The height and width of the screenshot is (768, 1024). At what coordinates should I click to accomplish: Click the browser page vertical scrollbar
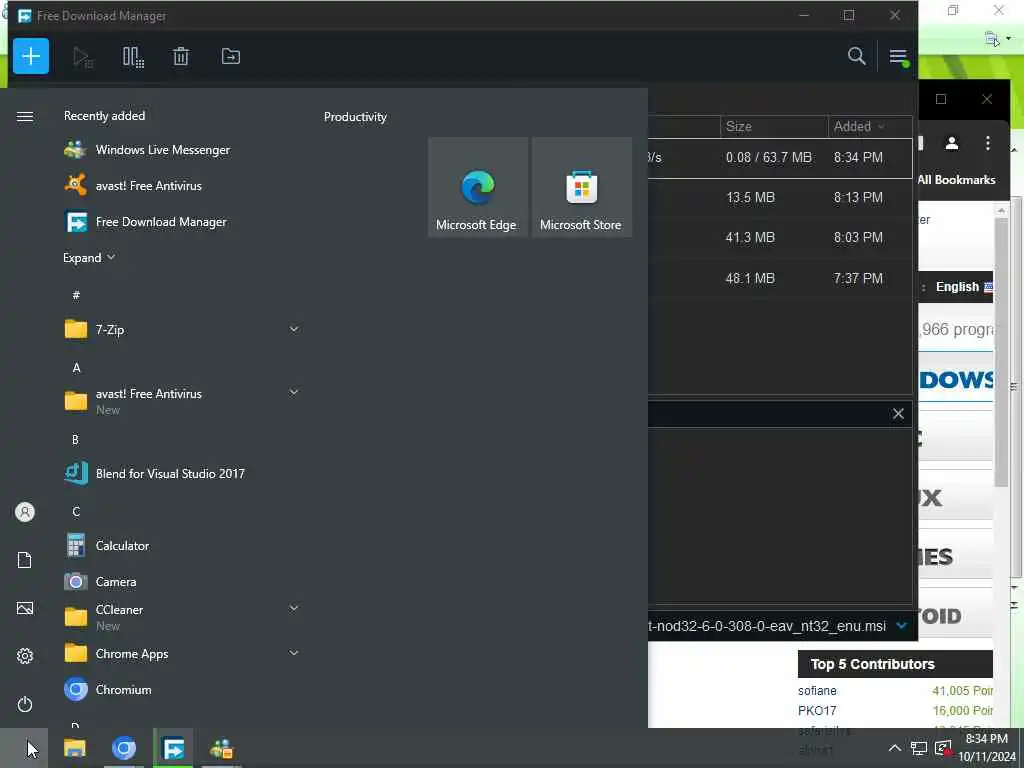point(1001,353)
